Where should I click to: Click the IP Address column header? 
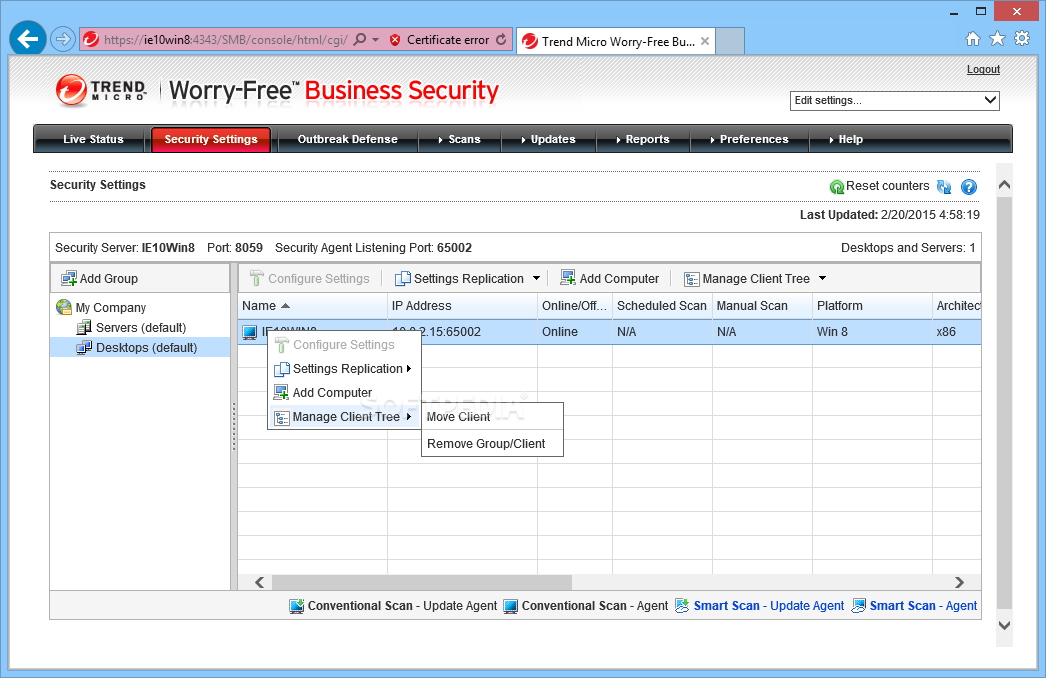click(462, 306)
